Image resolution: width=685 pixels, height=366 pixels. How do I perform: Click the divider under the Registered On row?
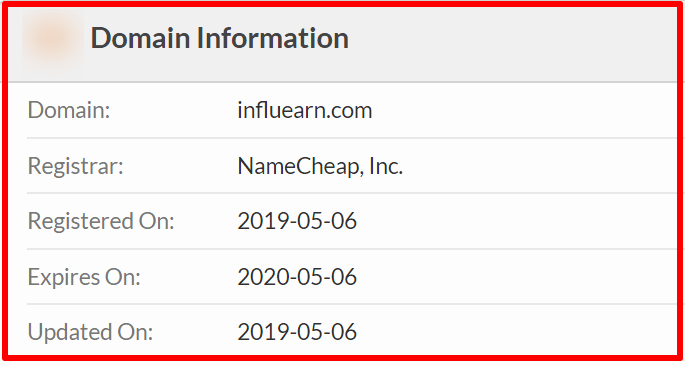click(352, 249)
